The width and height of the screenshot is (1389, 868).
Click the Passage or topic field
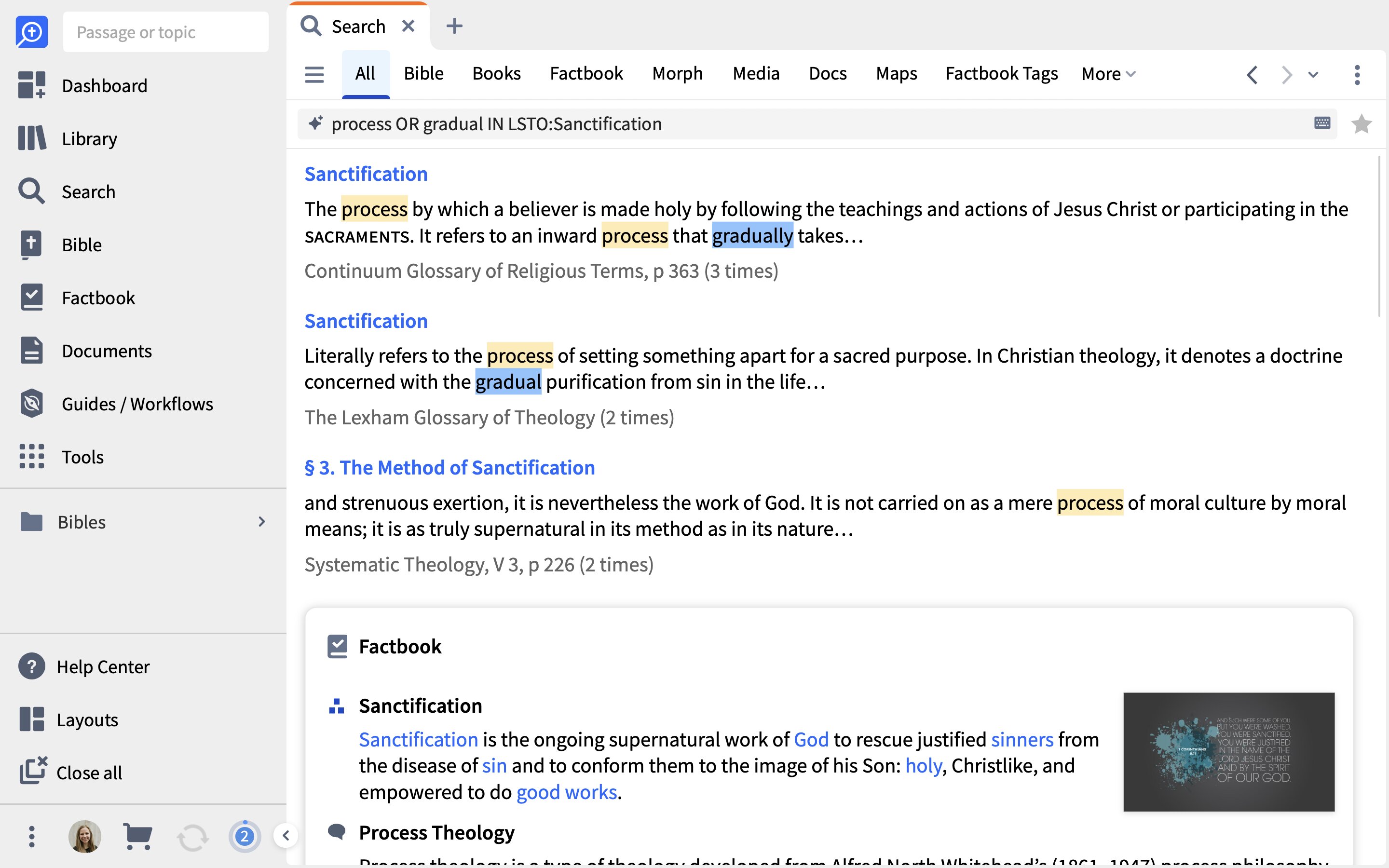[x=166, y=31]
